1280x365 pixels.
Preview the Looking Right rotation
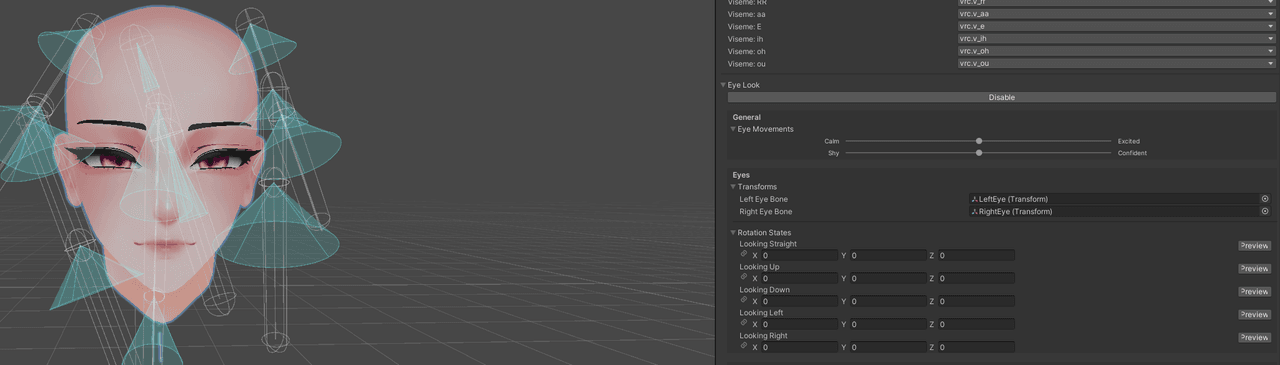(1254, 338)
